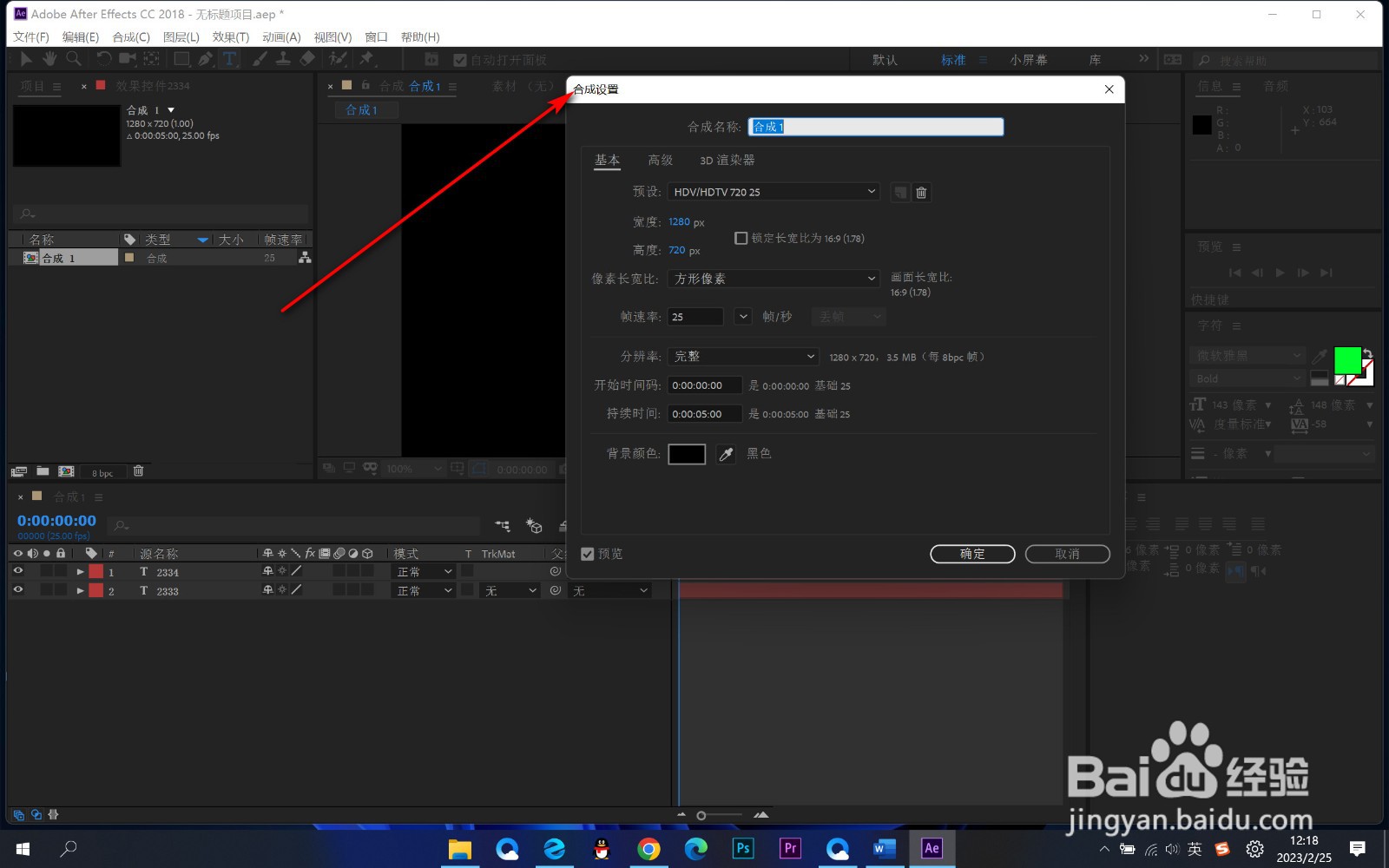
Task: Toggle lock aspect ratio 16:9 checkbox
Action: pos(741,238)
